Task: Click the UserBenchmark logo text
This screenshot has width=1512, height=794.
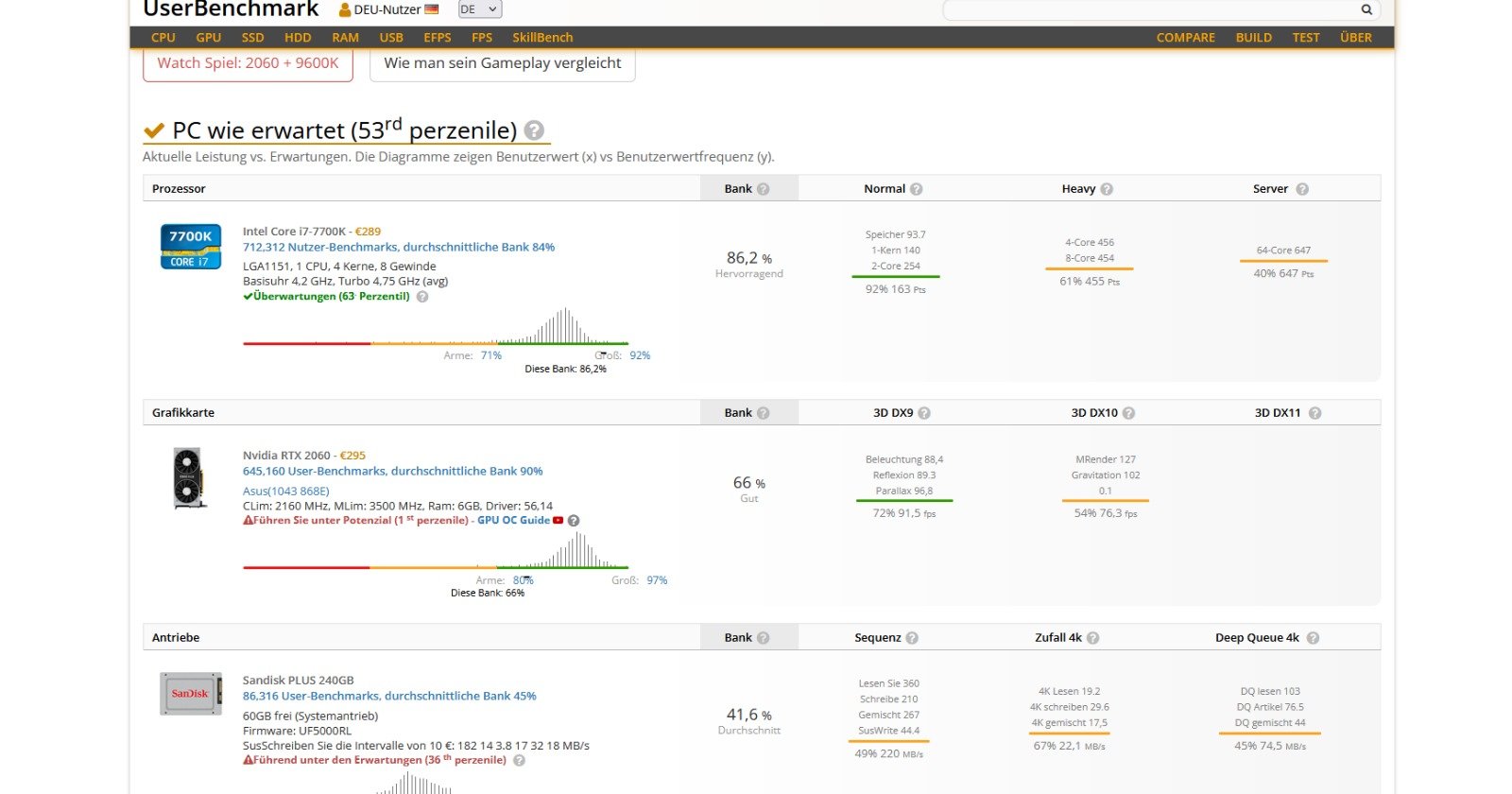Action: pos(231,9)
